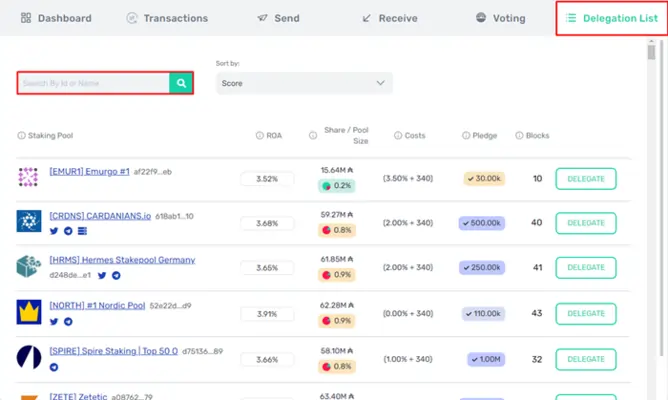
Task: Click the ROA column info icon
Action: click(259, 135)
